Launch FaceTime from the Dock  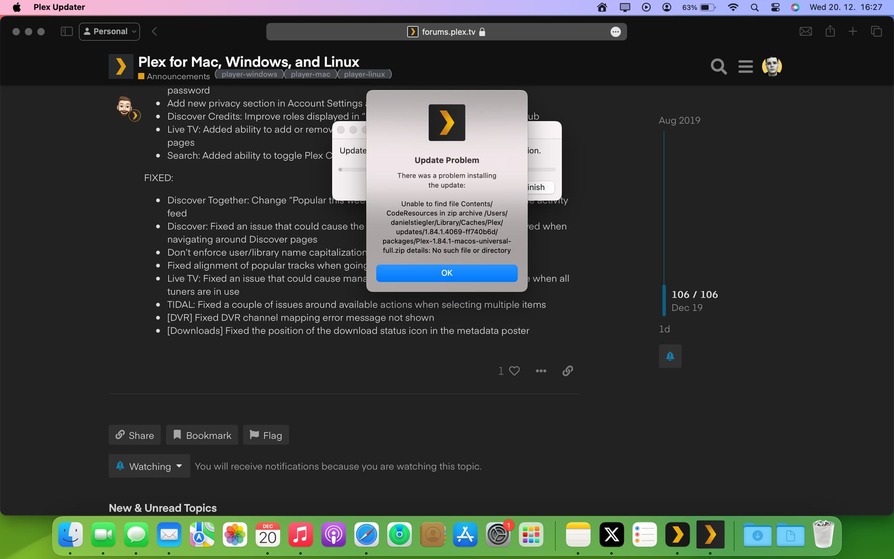[x=103, y=535]
